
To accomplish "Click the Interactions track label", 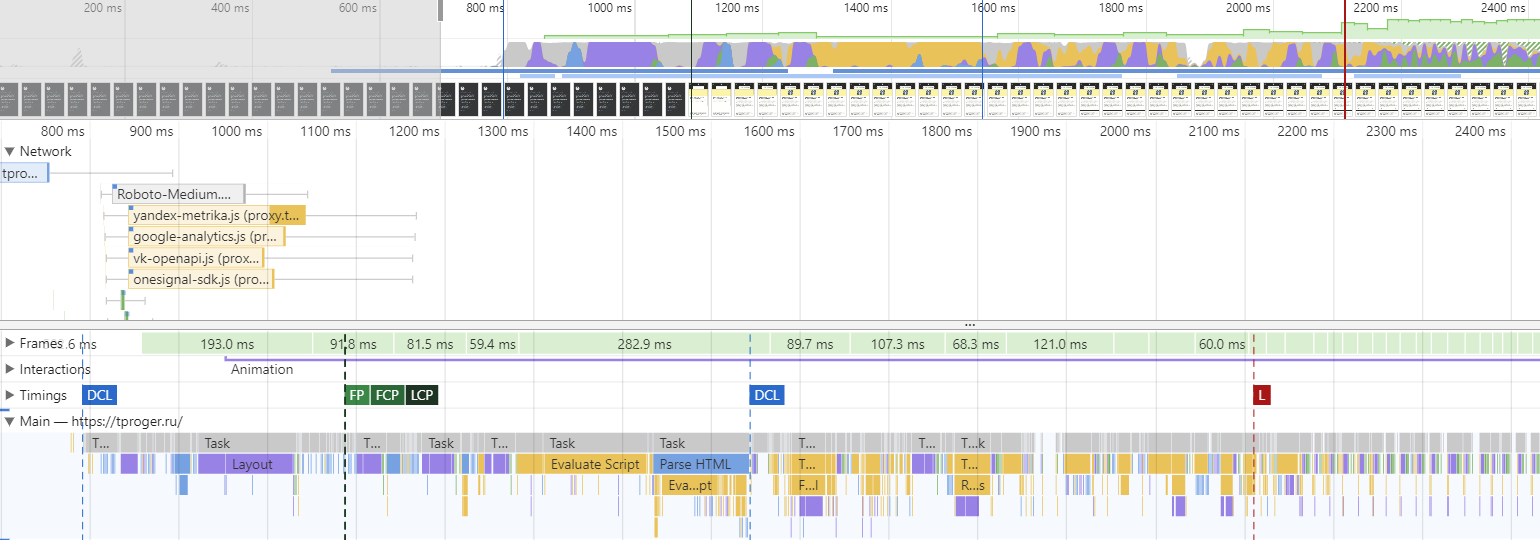I will 55,369.
